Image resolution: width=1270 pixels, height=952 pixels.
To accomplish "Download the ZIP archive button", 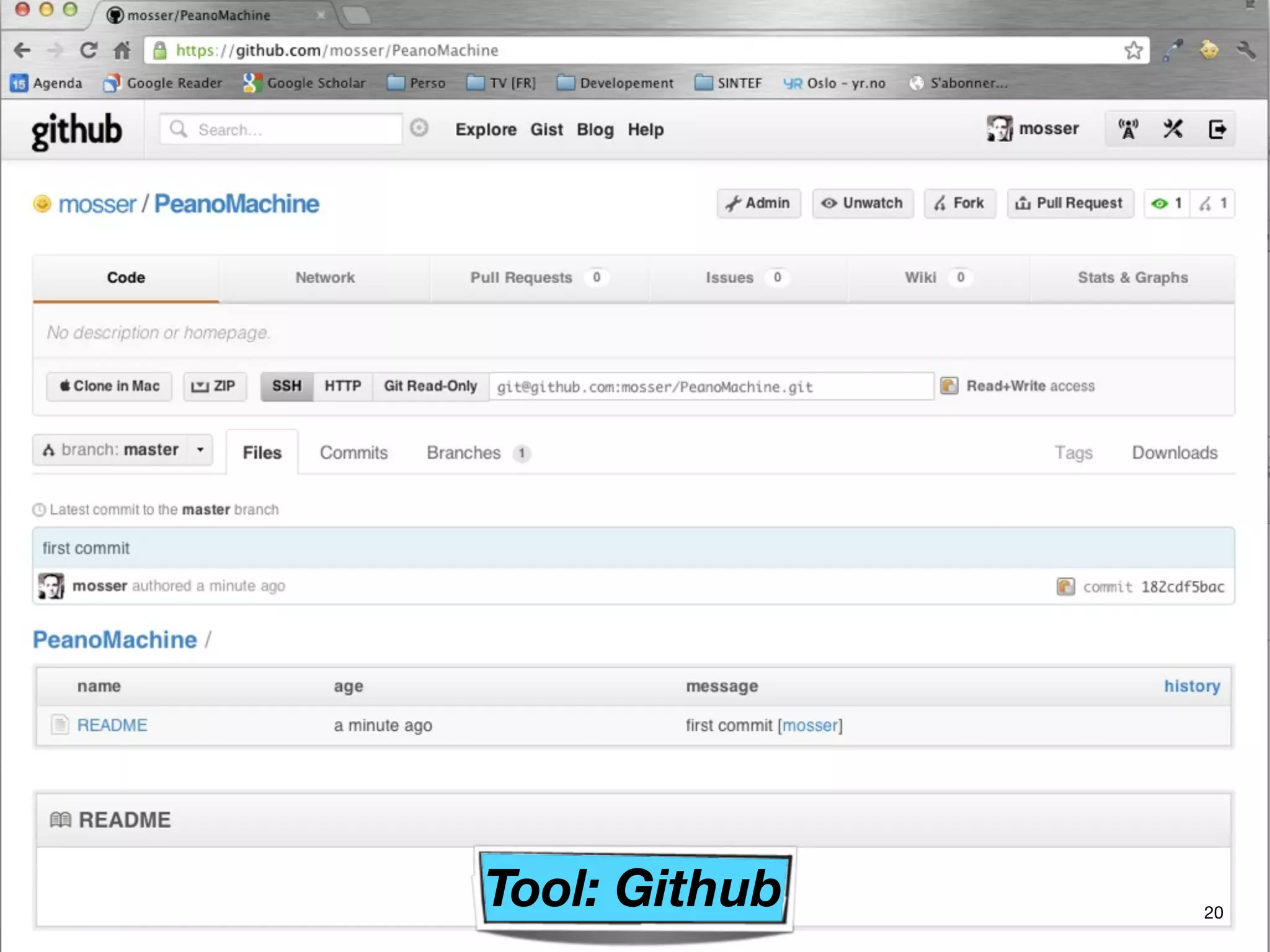I will click(x=215, y=386).
